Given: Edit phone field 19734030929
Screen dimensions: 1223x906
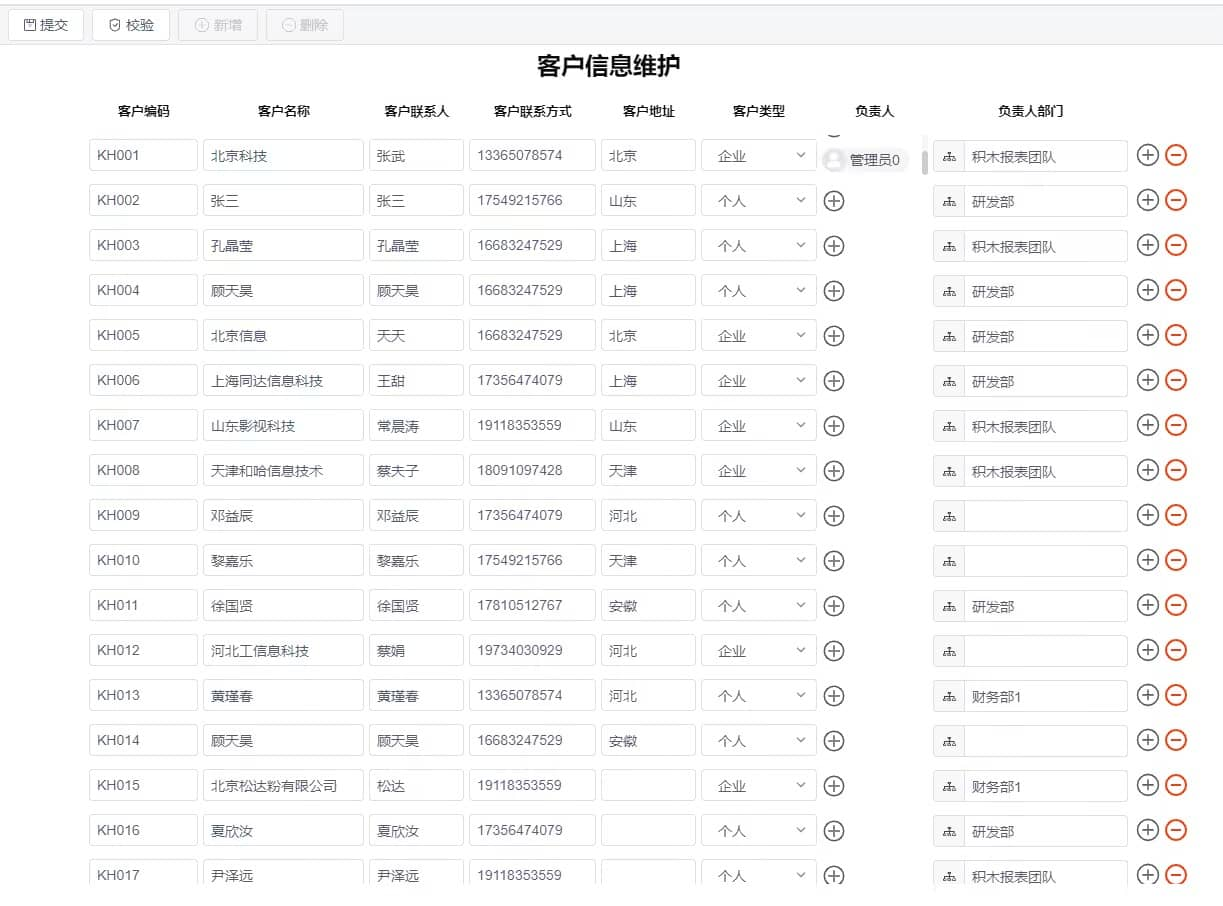Looking at the screenshot, I should pyautogui.click(x=532, y=651).
